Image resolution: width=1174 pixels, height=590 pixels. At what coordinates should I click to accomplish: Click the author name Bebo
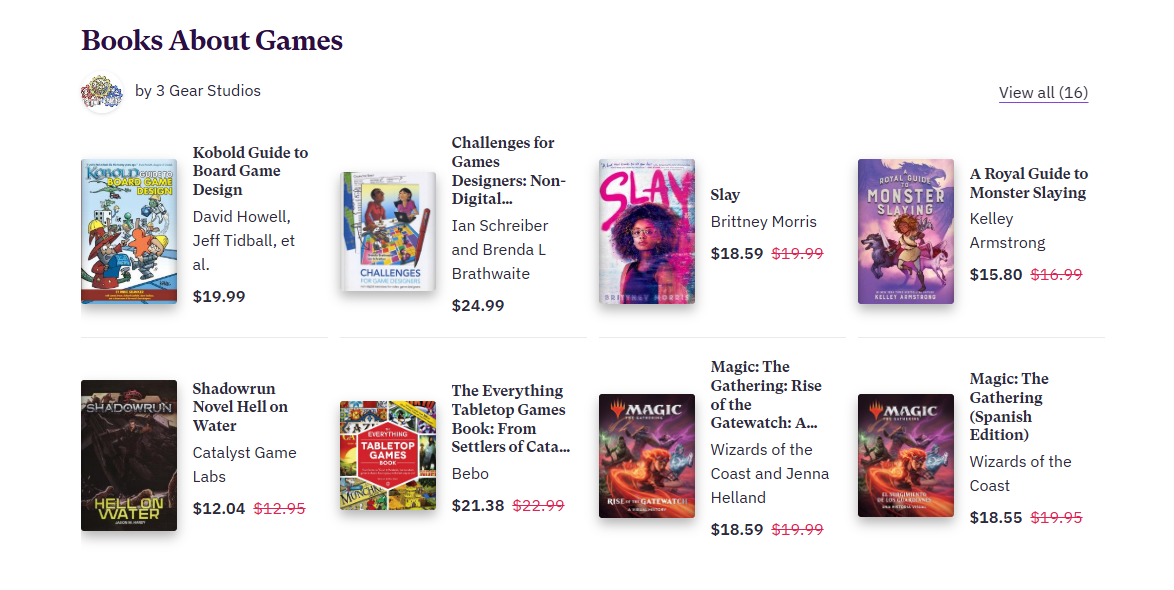point(470,474)
